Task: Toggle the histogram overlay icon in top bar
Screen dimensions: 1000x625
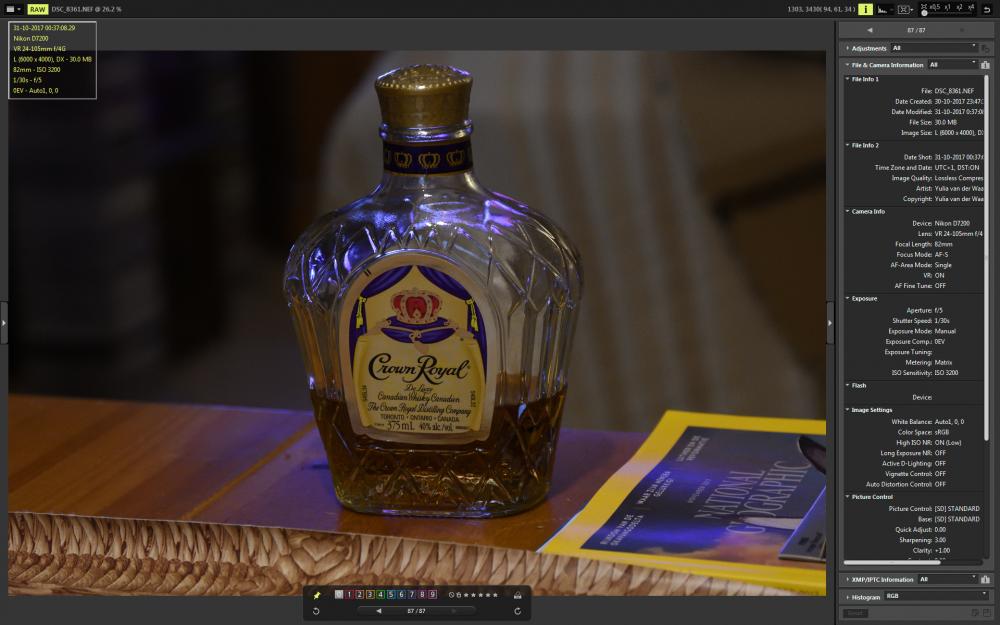Action: click(x=883, y=10)
